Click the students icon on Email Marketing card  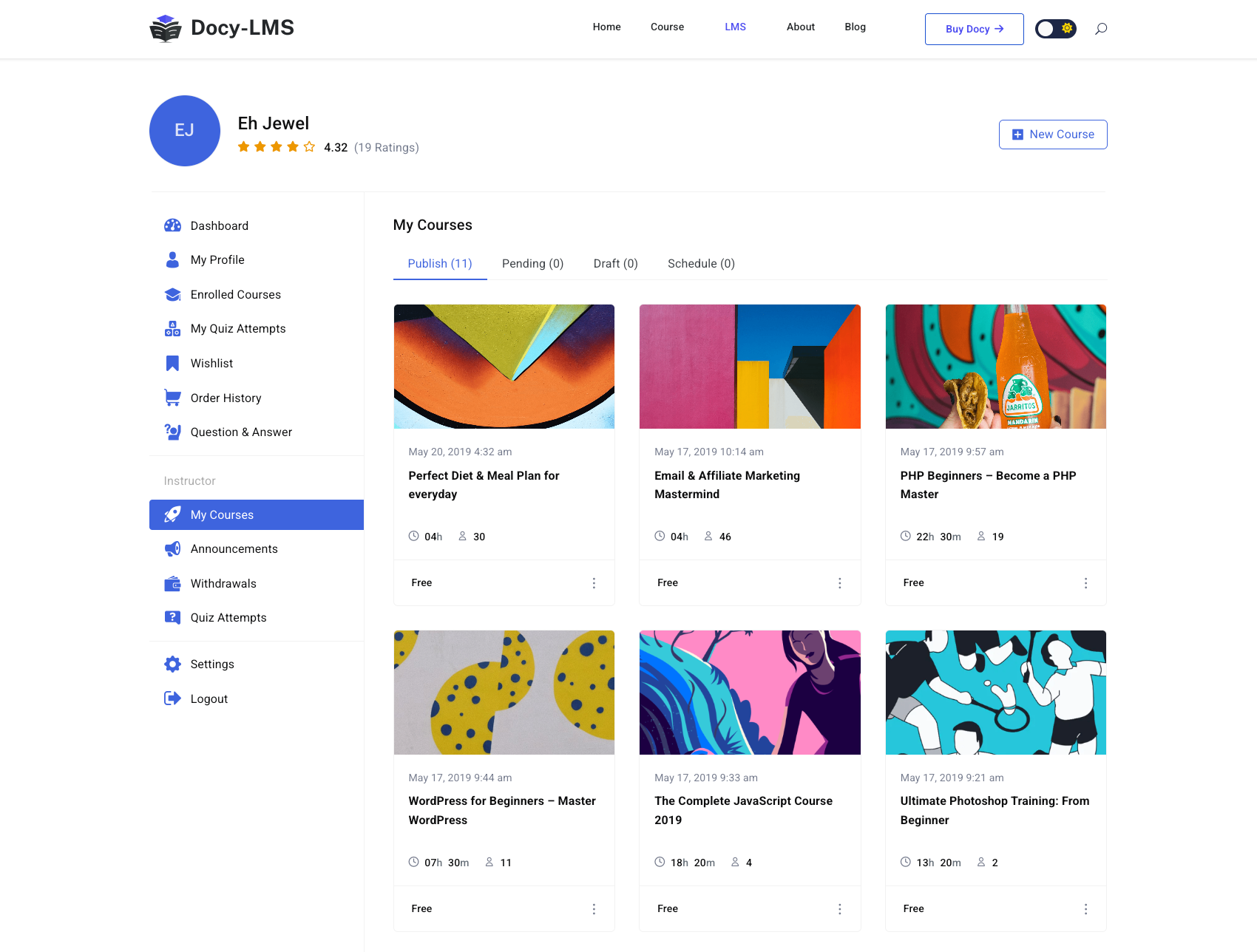[x=708, y=536]
